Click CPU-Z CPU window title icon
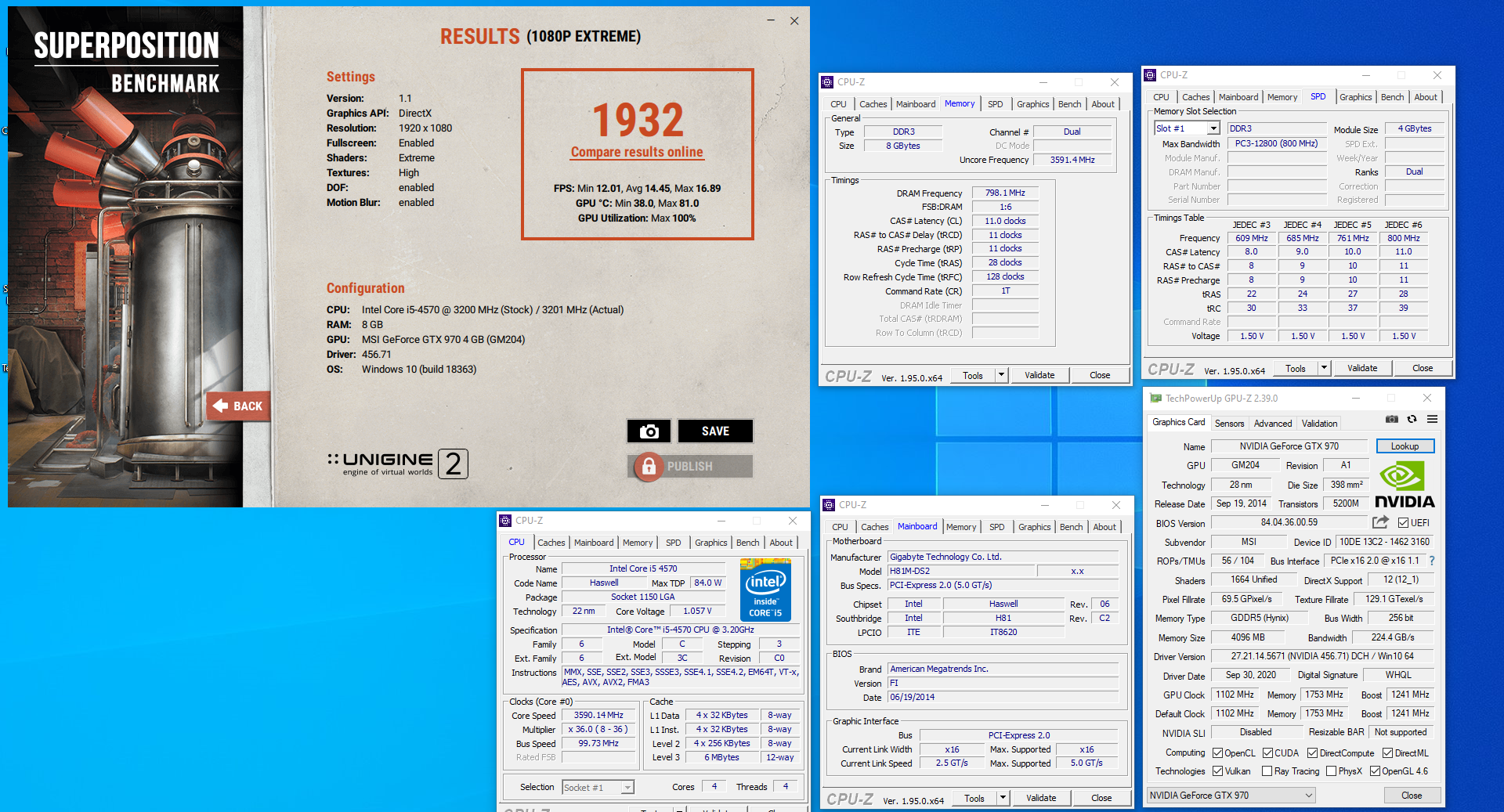 tap(505, 521)
